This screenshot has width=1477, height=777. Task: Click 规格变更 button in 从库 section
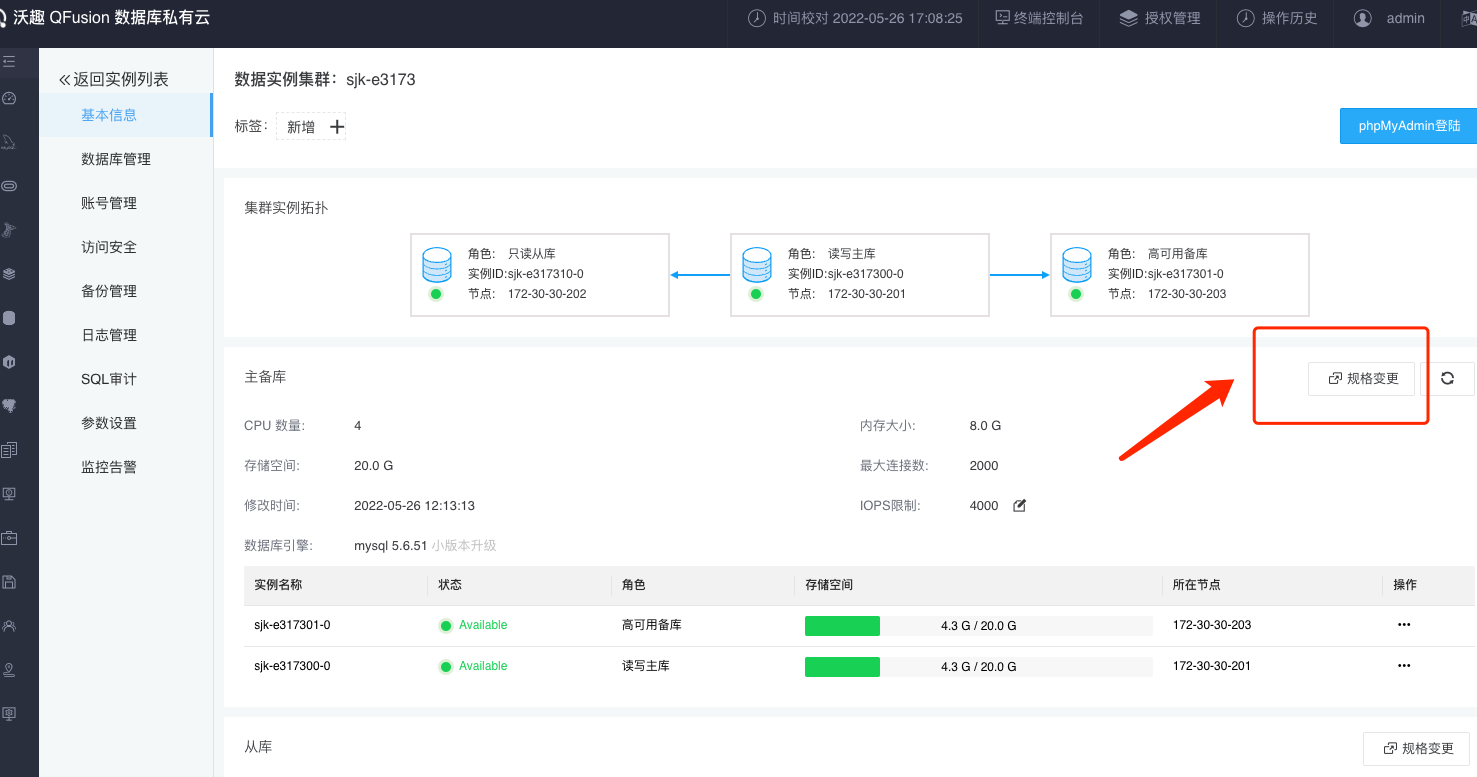1416,748
